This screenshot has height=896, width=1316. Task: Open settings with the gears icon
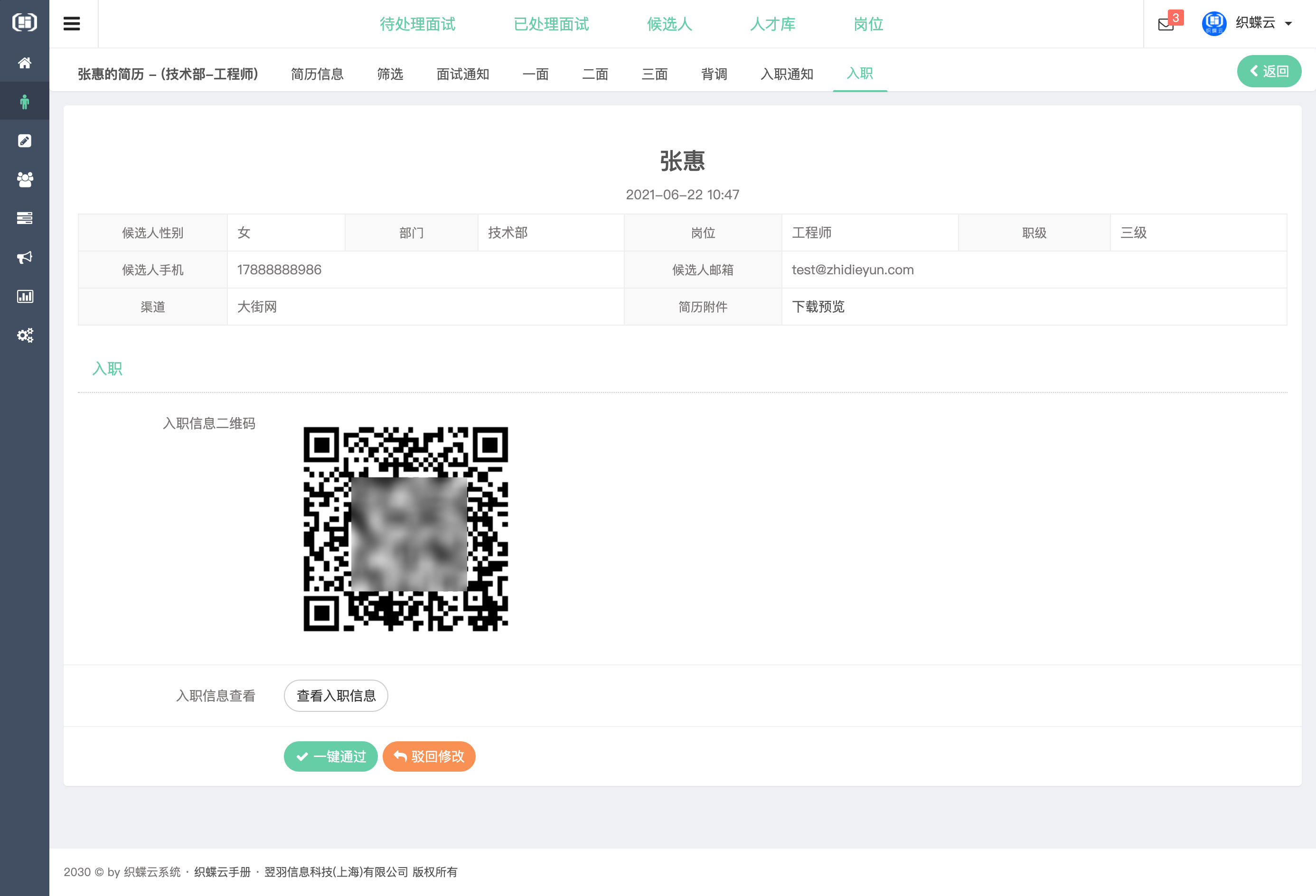pos(24,335)
